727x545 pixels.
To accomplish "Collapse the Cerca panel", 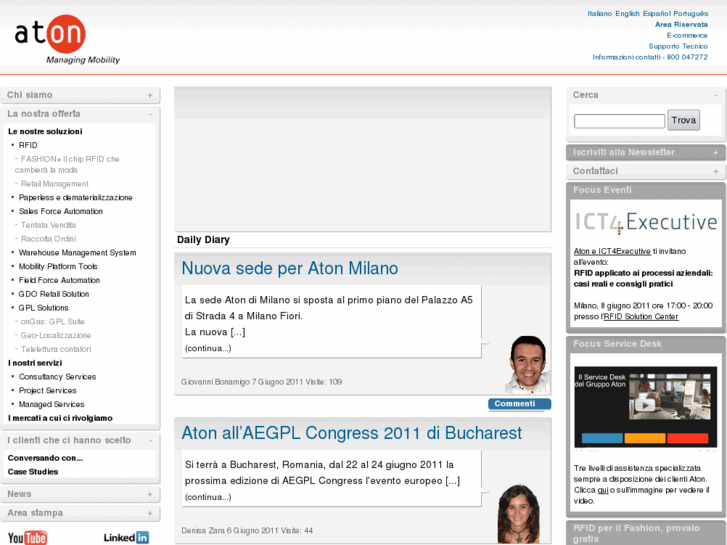I will (716, 95).
